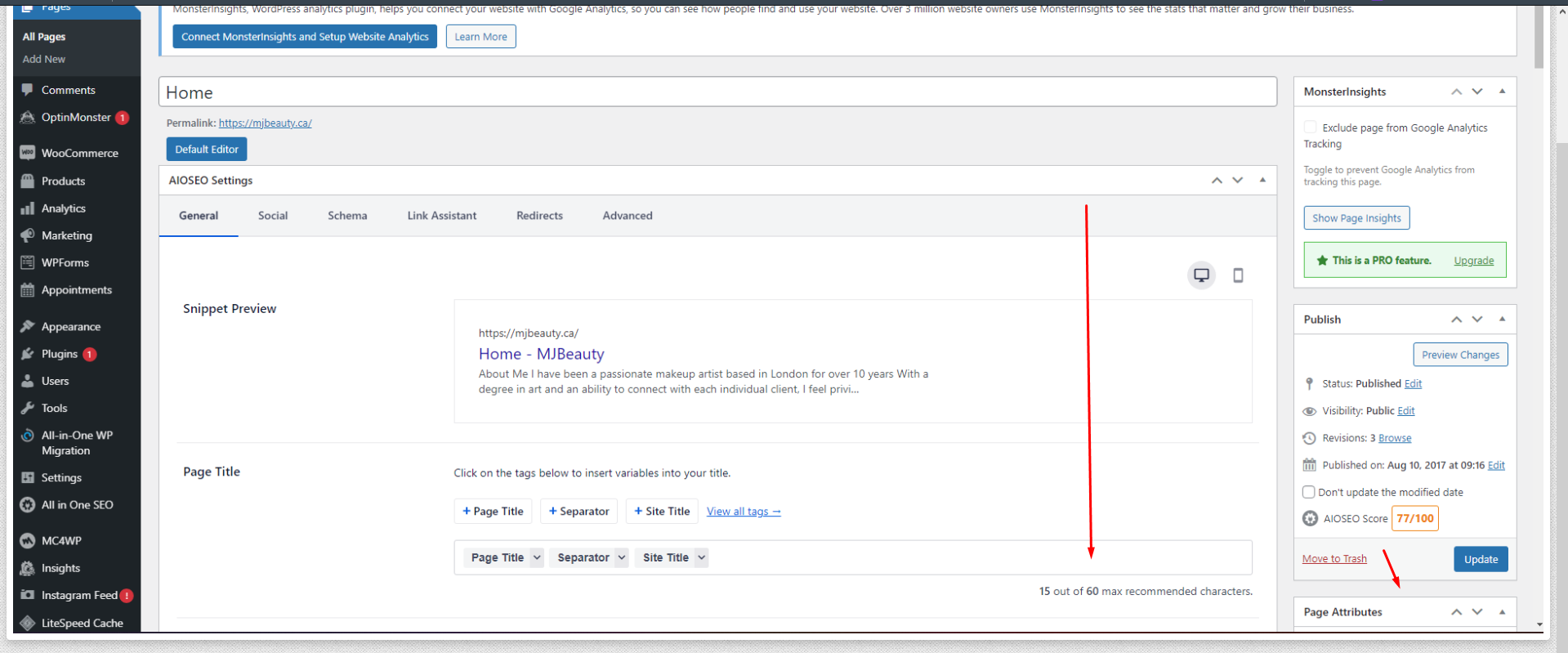Move AIOSEO Settings panel down
1568x653 pixels.
pos(1238,181)
